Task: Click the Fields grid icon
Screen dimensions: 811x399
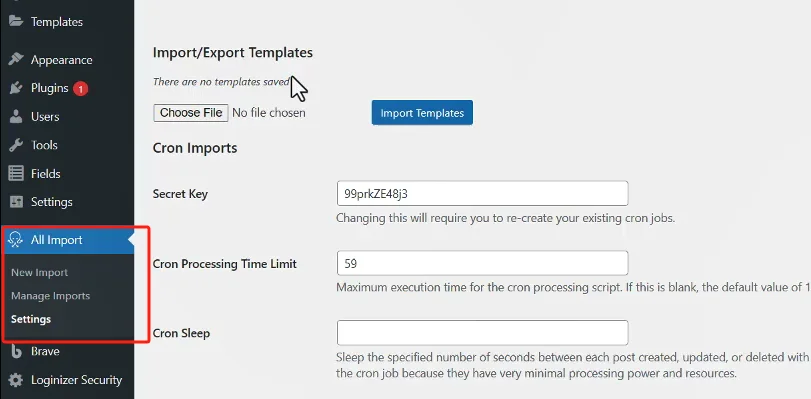Action: (x=16, y=173)
